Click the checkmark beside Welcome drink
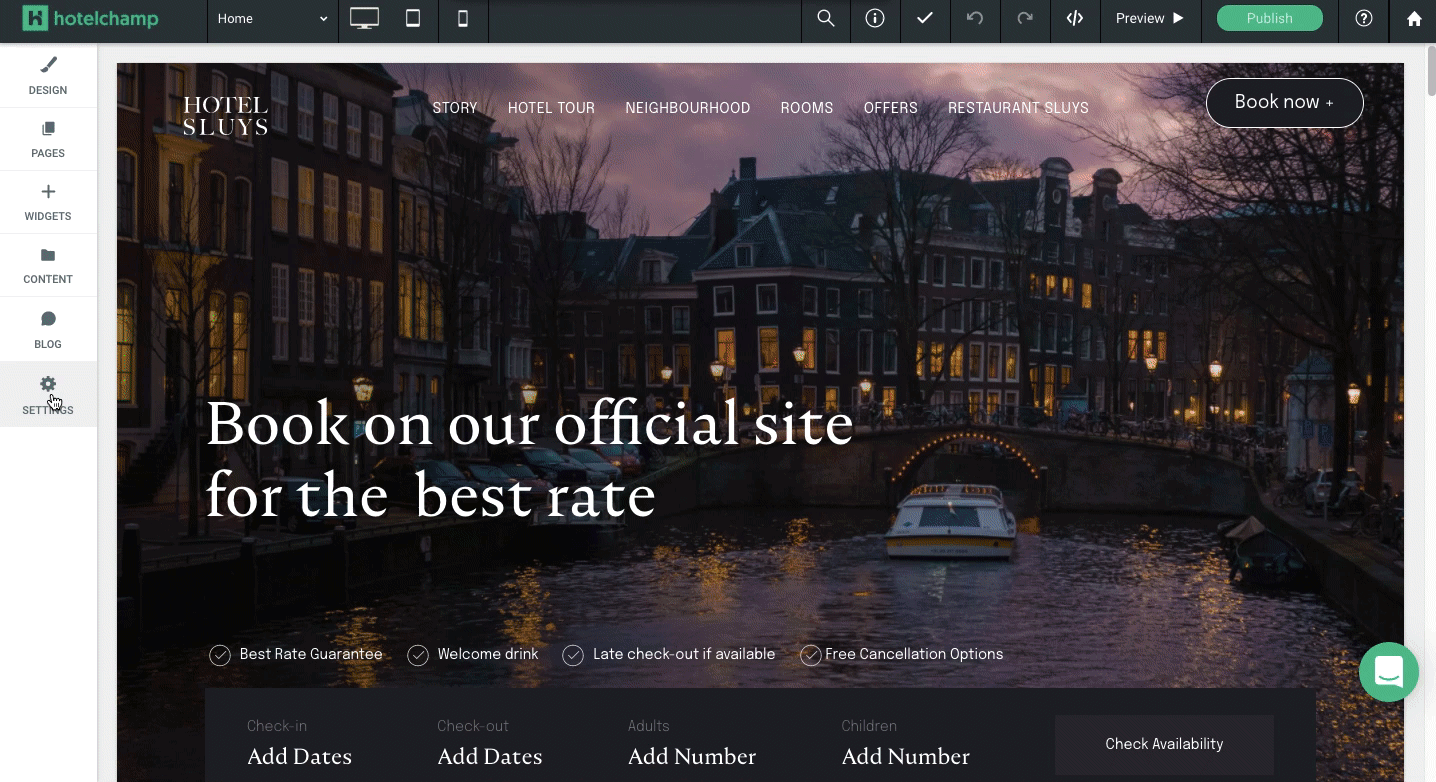Viewport: 1436px width, 782px height. 418,655
